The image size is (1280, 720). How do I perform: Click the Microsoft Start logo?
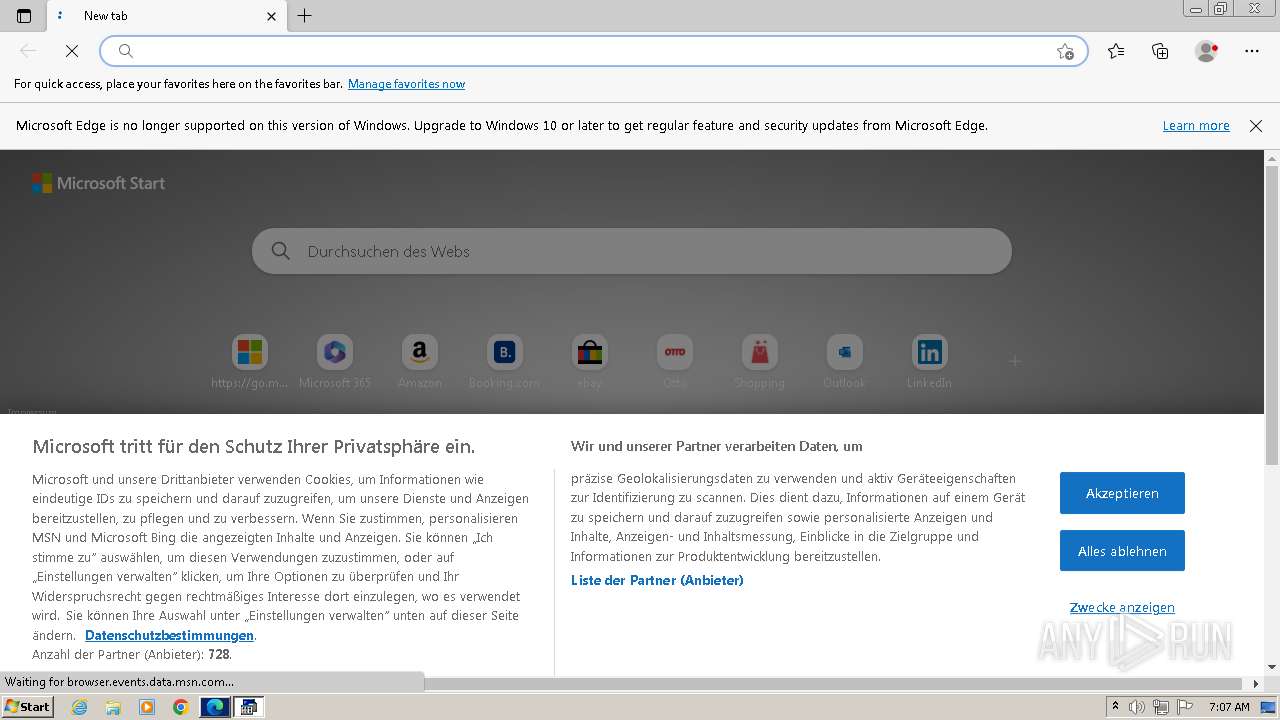tap(98, 183)
